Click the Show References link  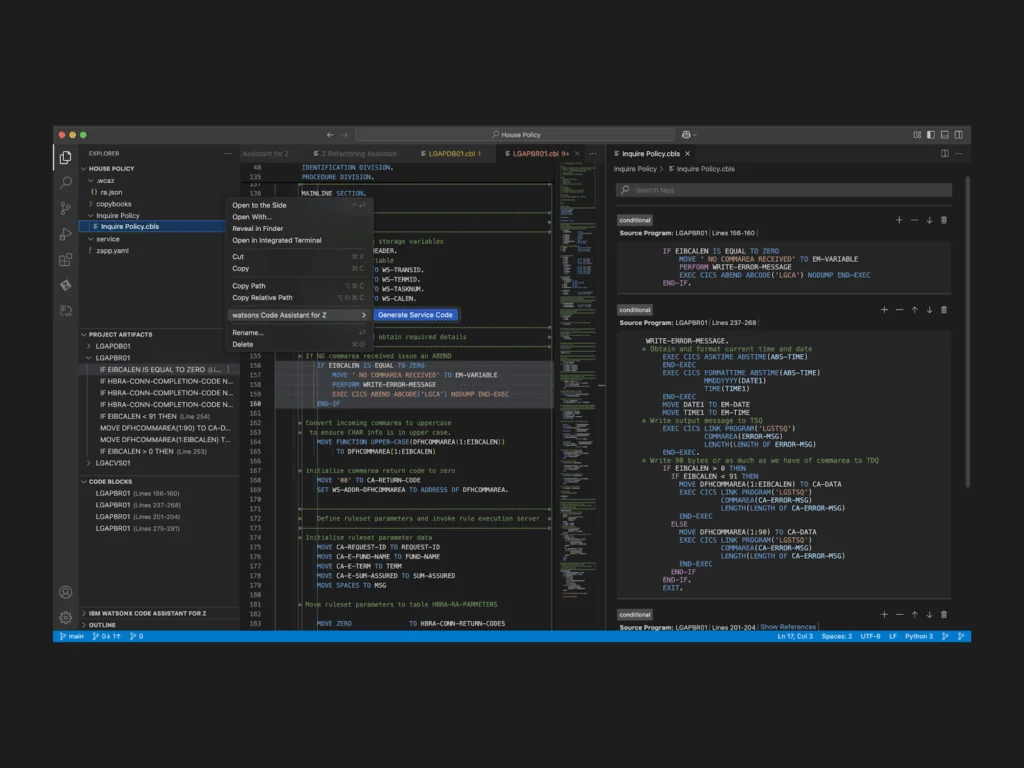tap(788, 627)
